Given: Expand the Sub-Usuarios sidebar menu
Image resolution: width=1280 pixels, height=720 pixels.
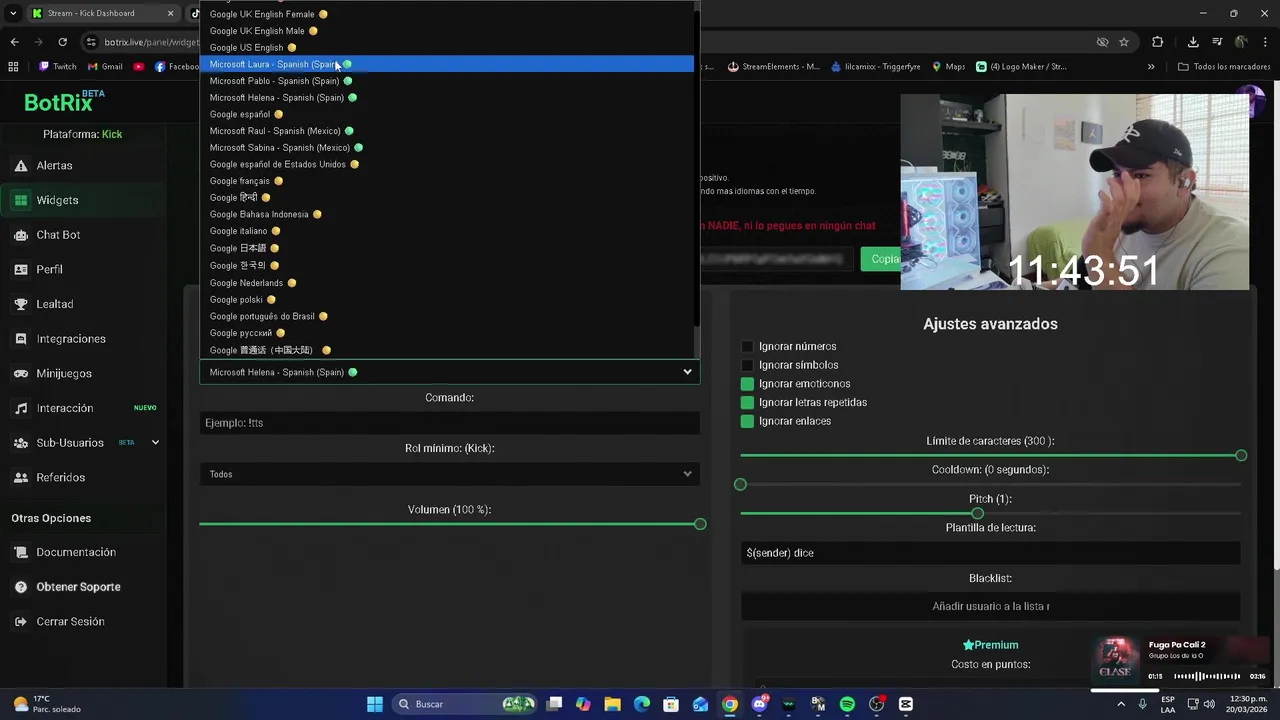Looking at the screenshot, I should click(x=155, y=442).
